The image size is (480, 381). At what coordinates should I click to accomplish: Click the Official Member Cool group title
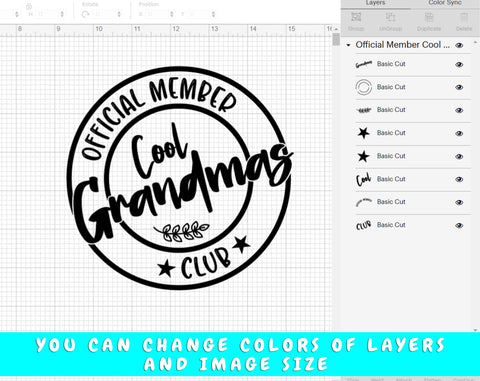(403, 45)
